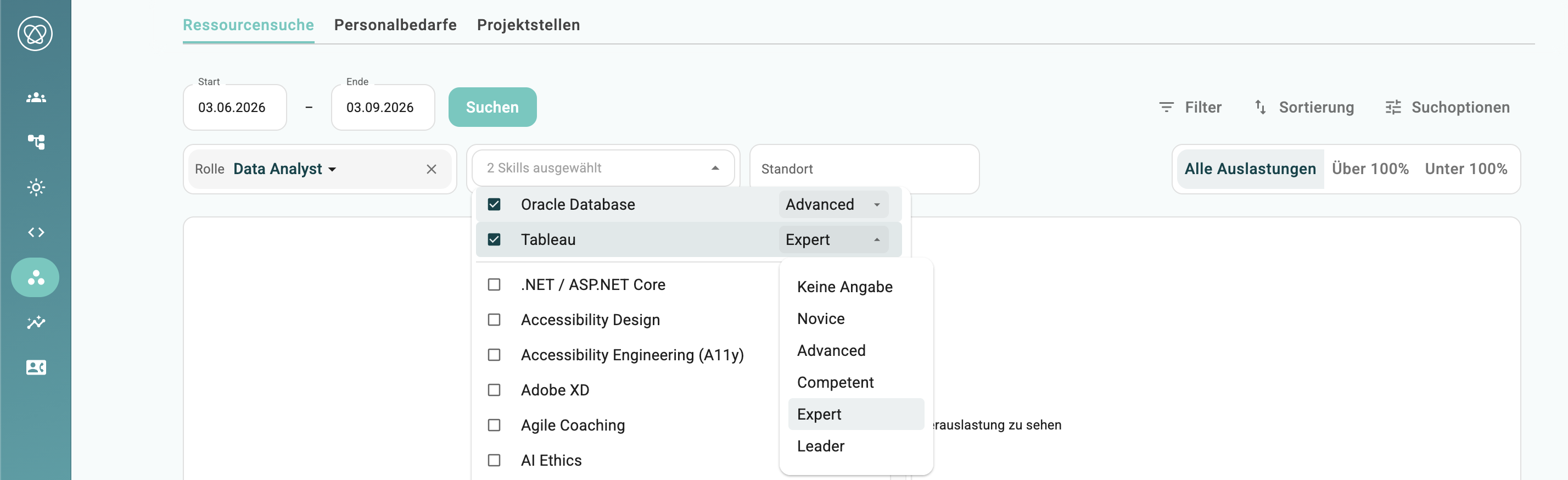Choose Expert in the level list
Screen dimensions: 1568x480
point(856,414)
